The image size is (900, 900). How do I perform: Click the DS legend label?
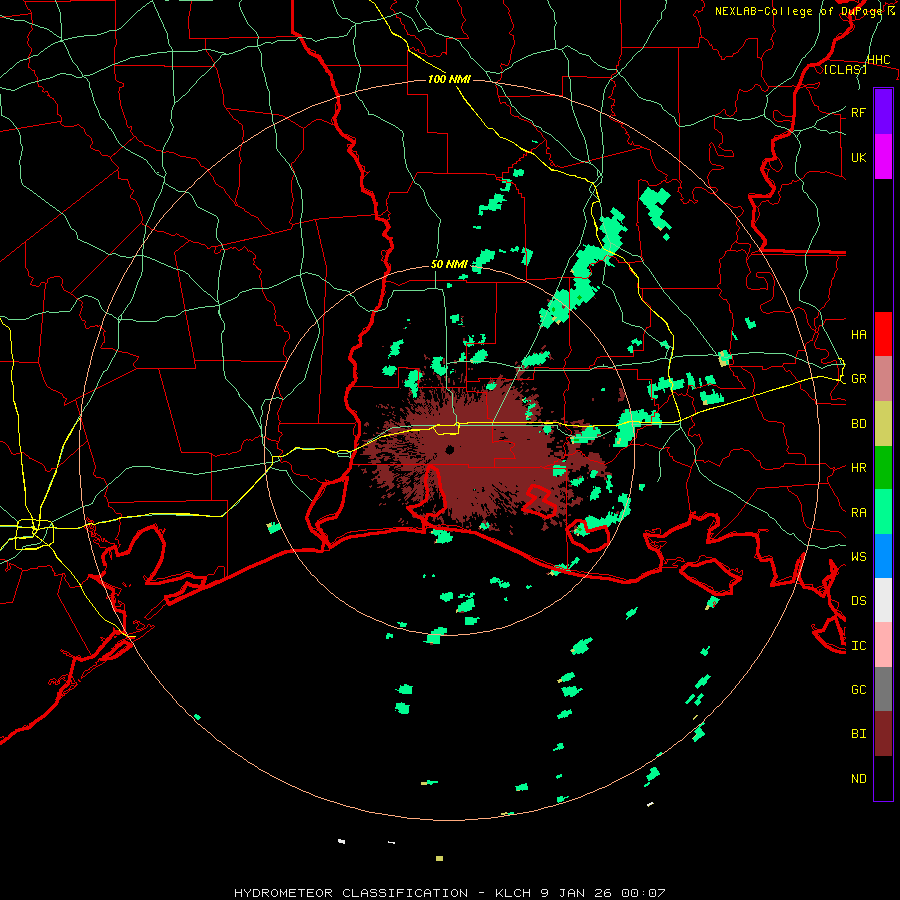click(858, 600)
